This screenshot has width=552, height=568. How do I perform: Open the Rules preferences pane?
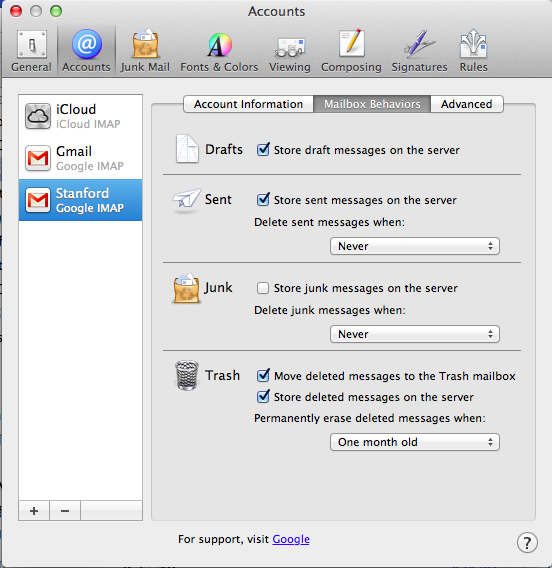473,51
